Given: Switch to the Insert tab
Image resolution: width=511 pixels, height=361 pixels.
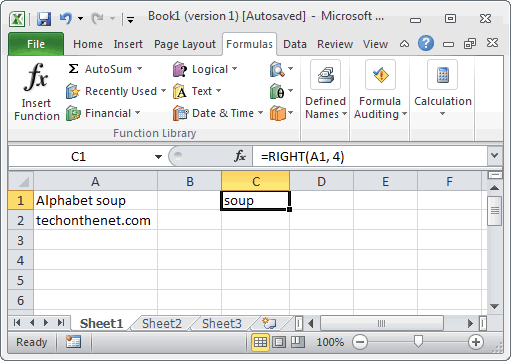Looking at the screenshot, I should point(128,44).
